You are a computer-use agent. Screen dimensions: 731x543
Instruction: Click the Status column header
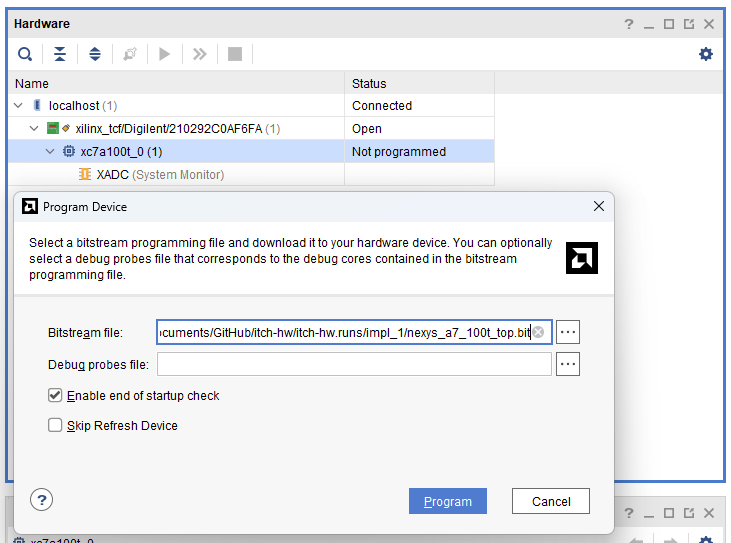[420, 83]
